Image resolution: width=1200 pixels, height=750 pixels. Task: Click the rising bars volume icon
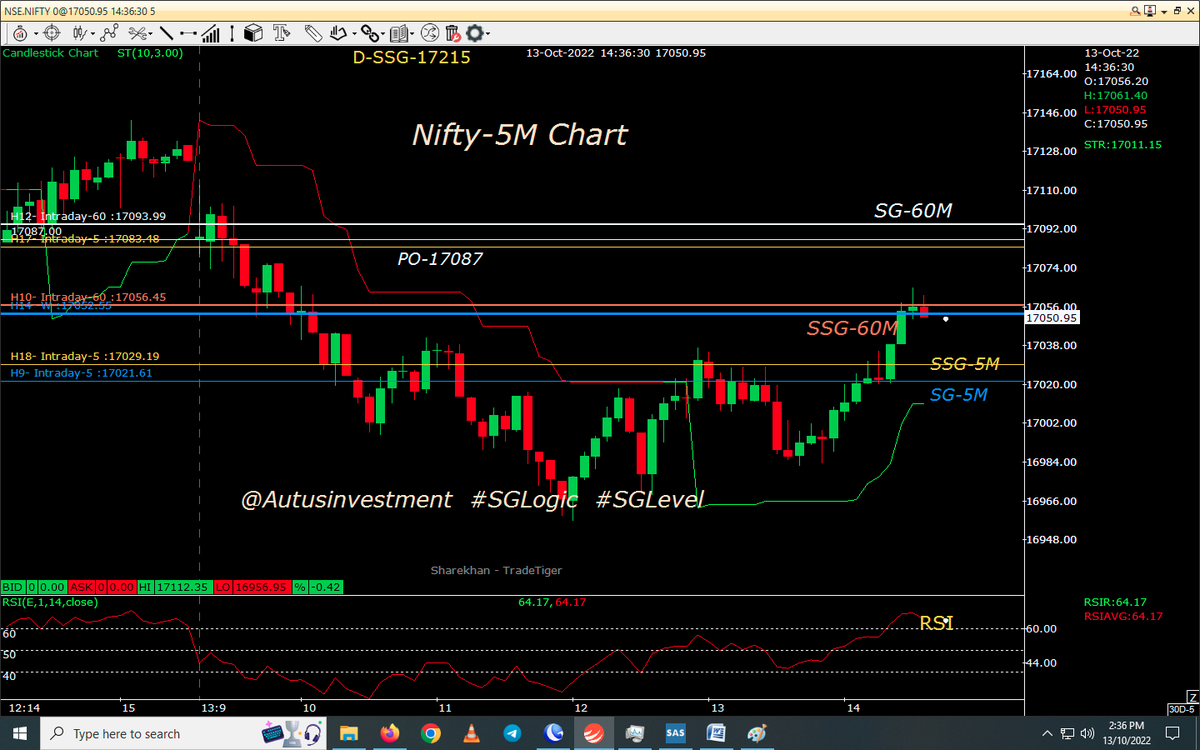210,33
